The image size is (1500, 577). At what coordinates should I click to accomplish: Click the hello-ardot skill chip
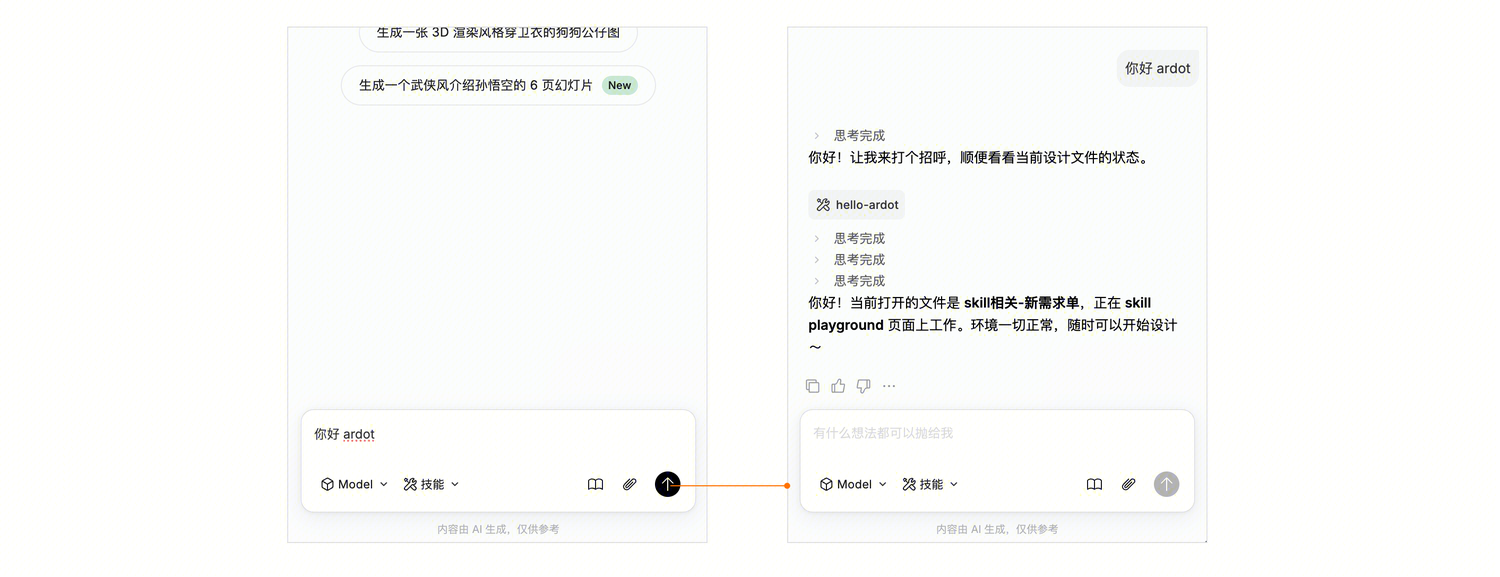[857, 205]
